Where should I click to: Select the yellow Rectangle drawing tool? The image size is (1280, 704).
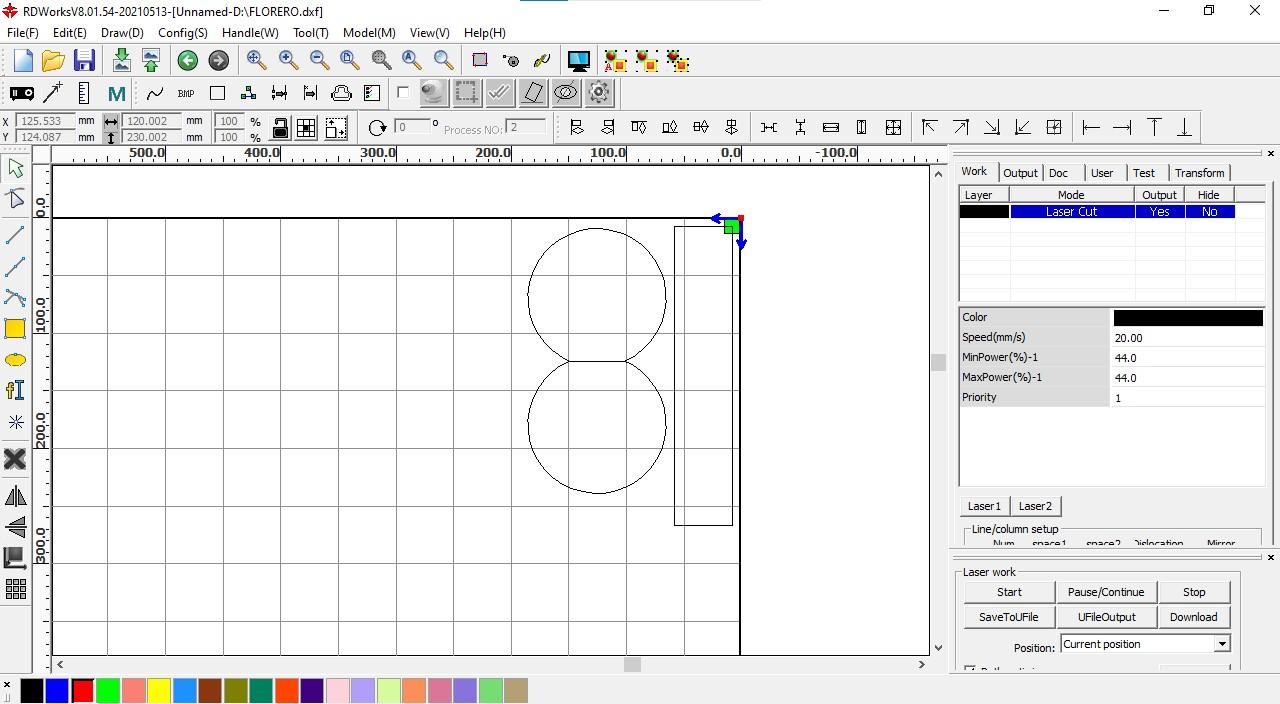point(15,329)
